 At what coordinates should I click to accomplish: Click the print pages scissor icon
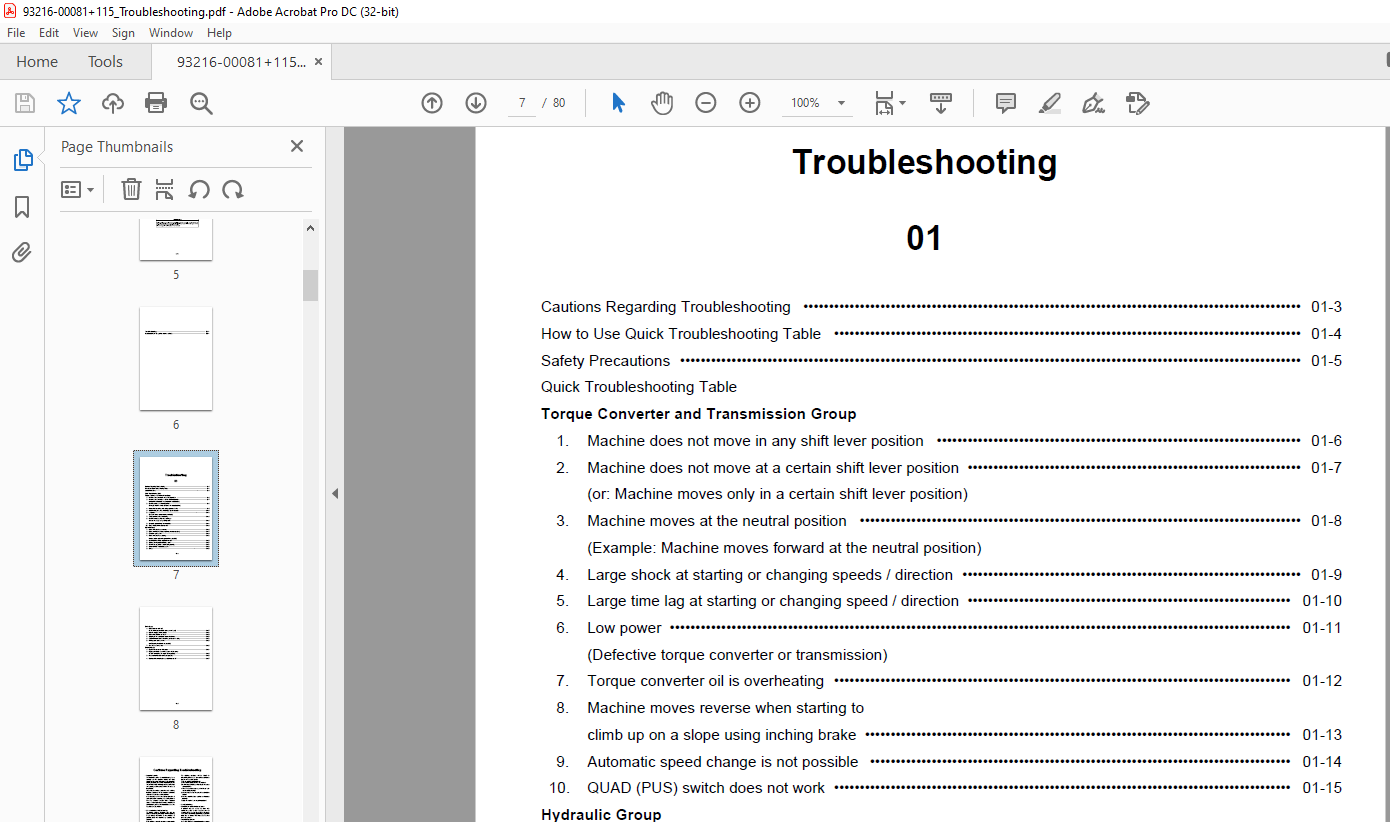click(165, 189)
